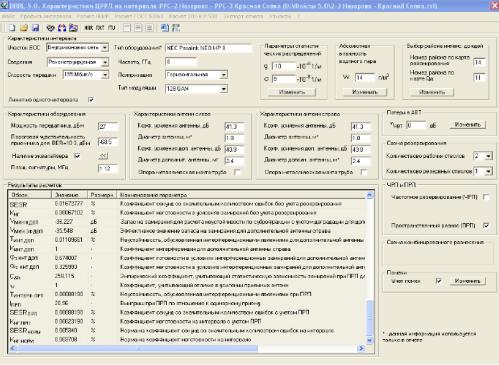Click the New file toolbar icon

click(12, 28)
